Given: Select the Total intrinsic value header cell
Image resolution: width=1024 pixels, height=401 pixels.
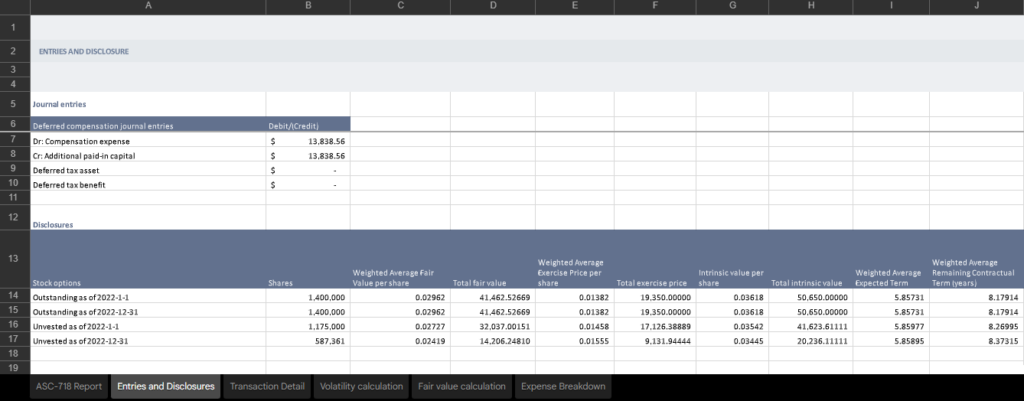Looking at the screenshot, I should [x=810, y=259].
